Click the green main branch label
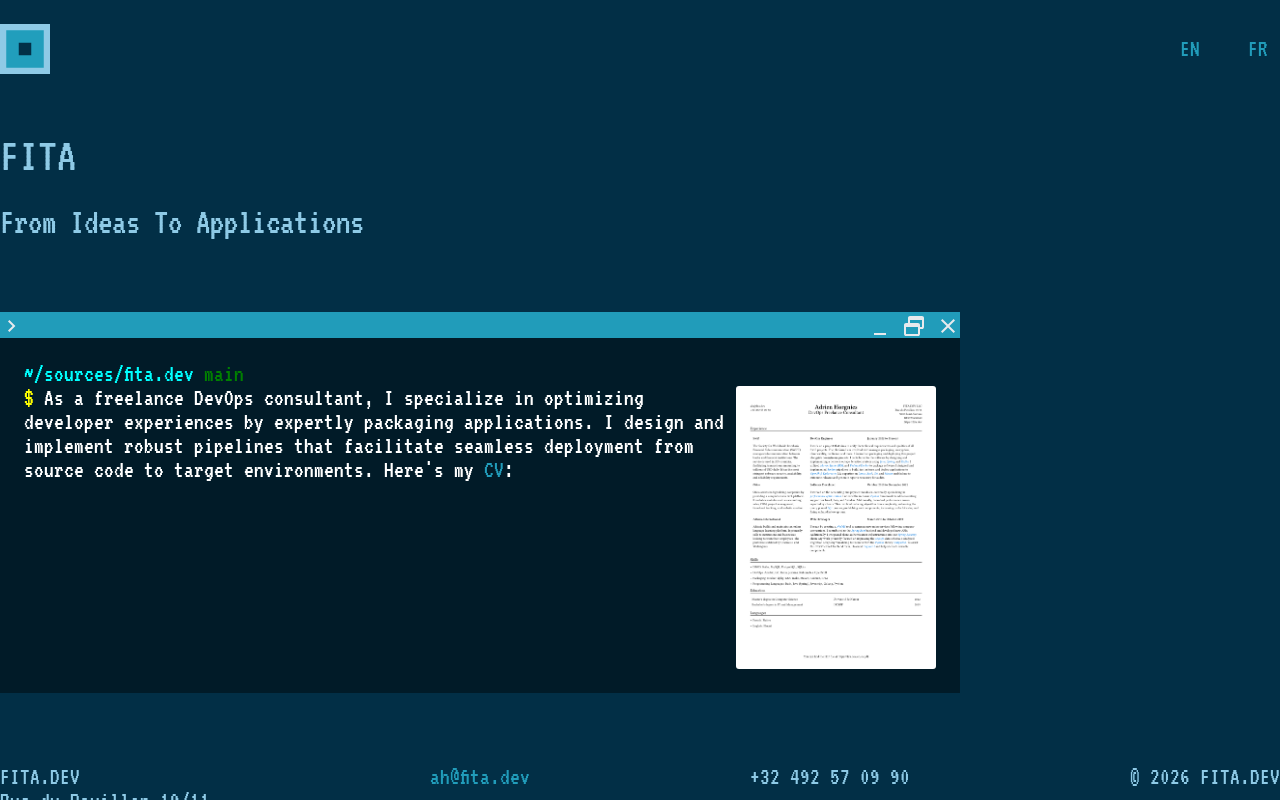1280x800 pixels. pos(224,375)
